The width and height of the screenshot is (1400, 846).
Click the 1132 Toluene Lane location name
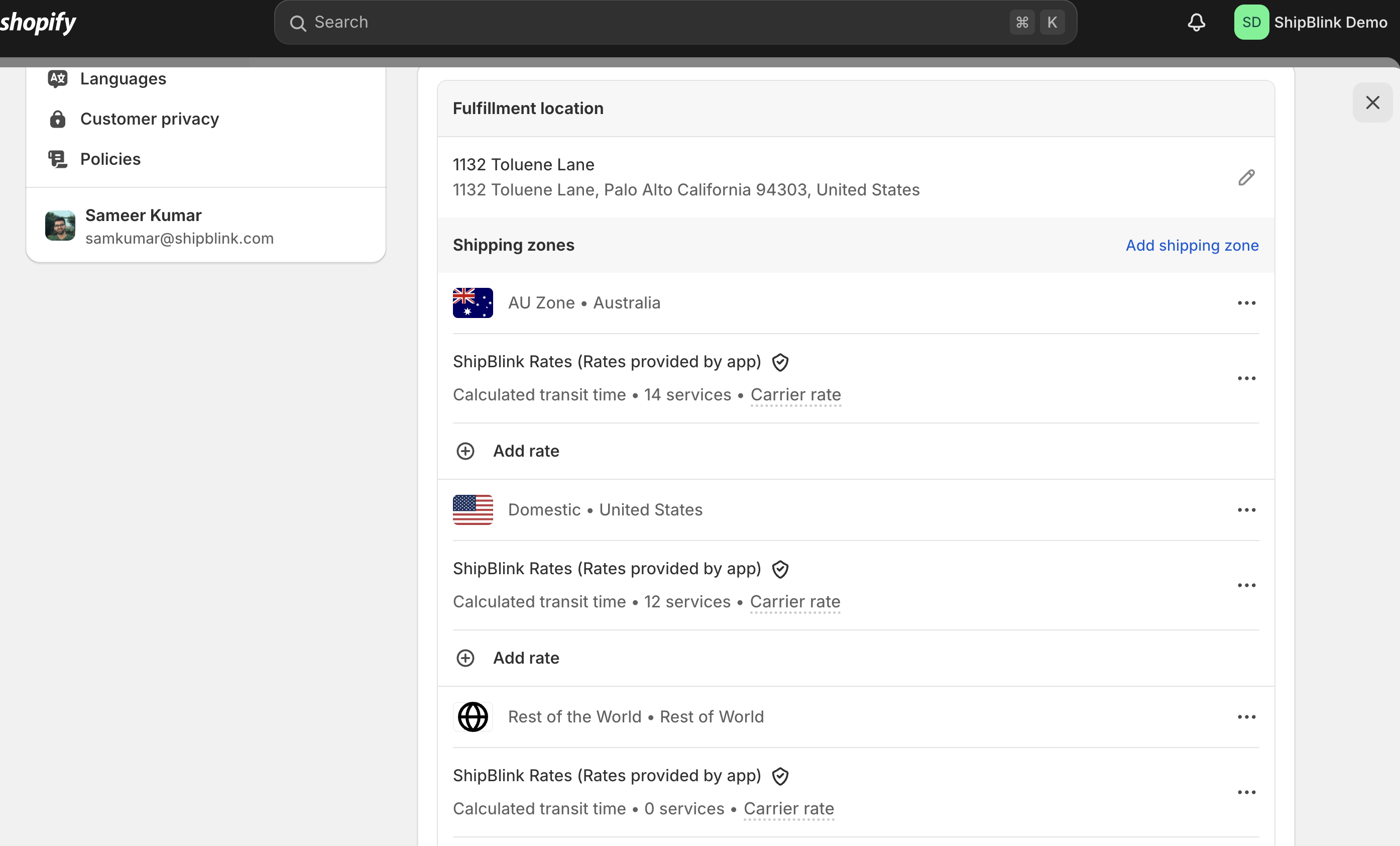click(x=523, y=164)
